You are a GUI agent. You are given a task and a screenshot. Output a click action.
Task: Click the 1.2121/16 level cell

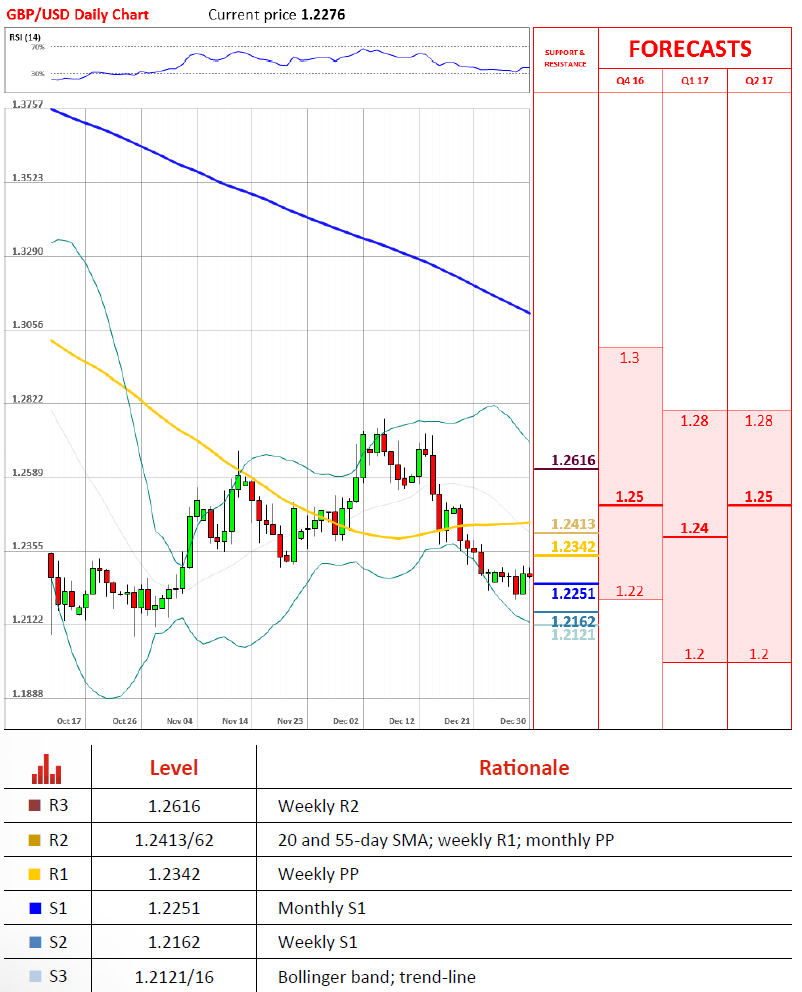coord(174,977)
